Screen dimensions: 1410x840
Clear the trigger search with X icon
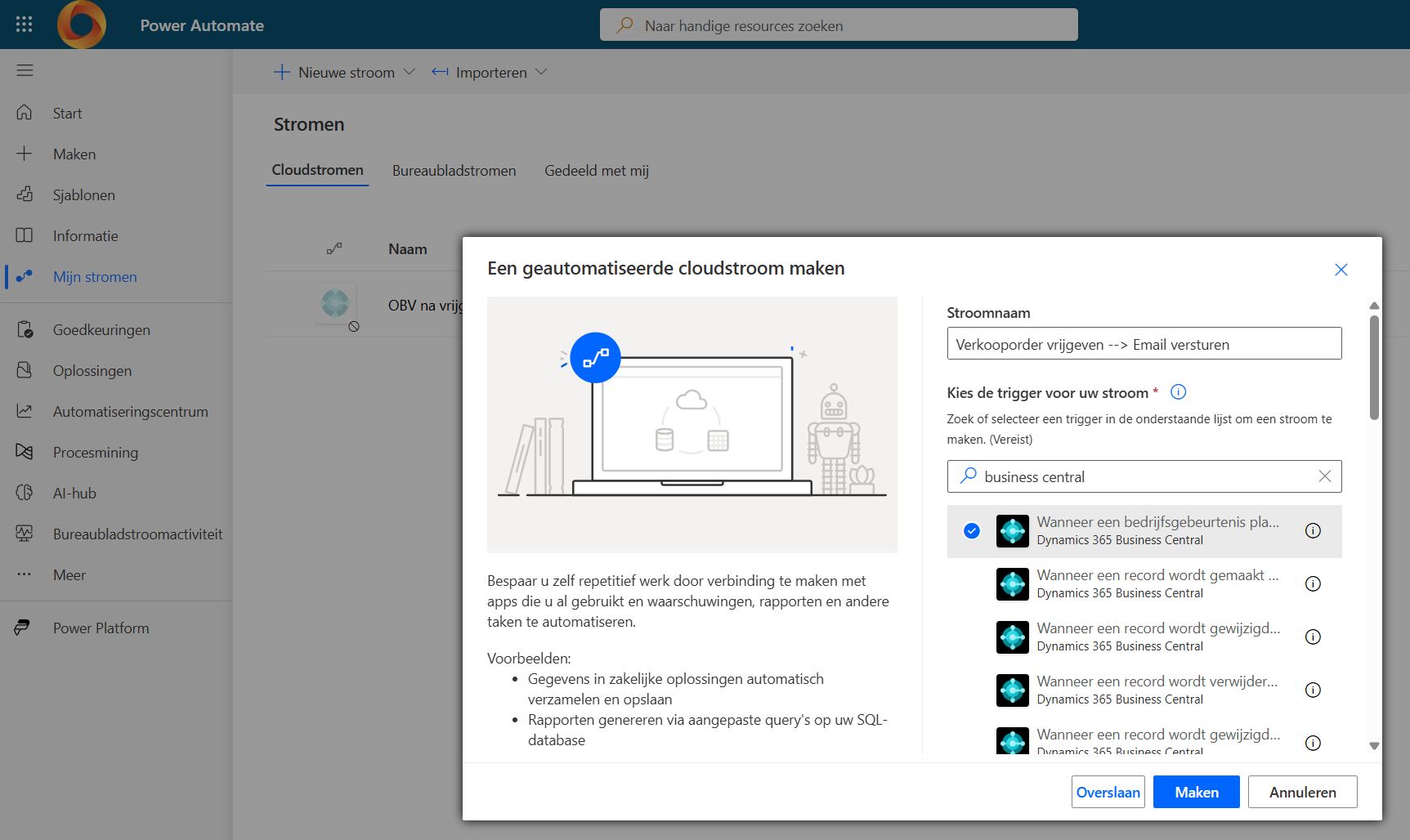[1324, 476]
